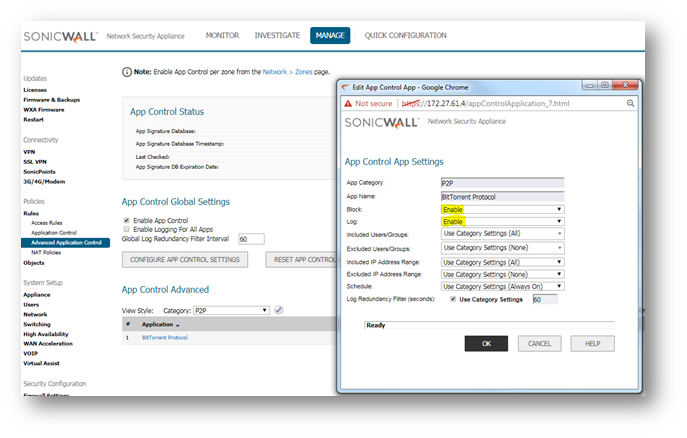
Task: Open Restart in sidebar
Action: pos(33,120)
